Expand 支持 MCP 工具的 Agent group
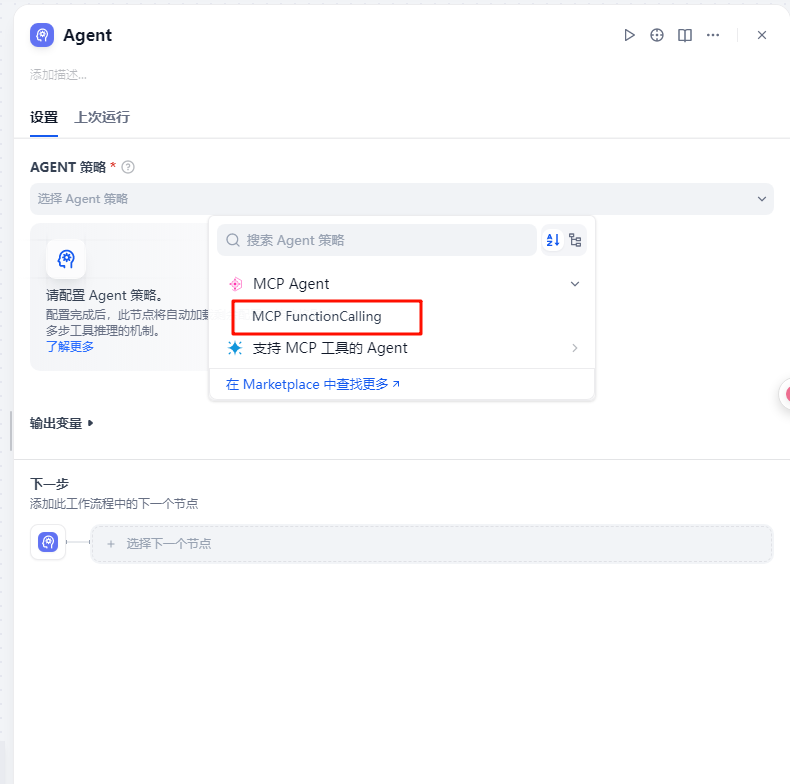Image resolution: width=790 pixels, height=784 pixels. pyautogui.click(x=575, y=348)
